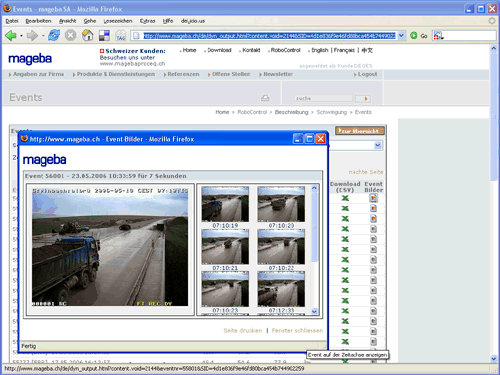The image size is (500, 375).
Task: Click the Forward arrow in toolbar
Action: tap(32, 35)
